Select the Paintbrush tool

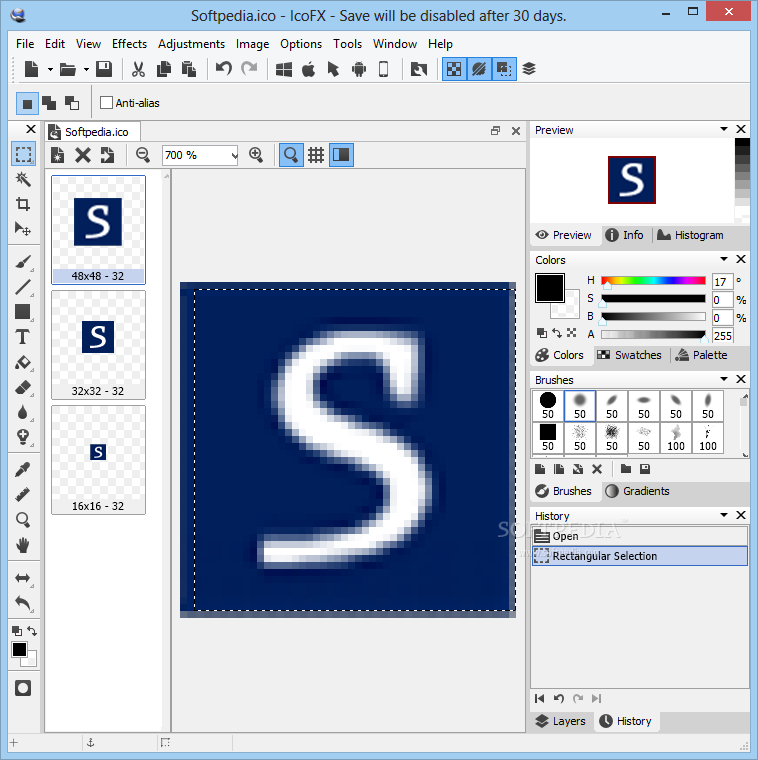tap(23, 262)
